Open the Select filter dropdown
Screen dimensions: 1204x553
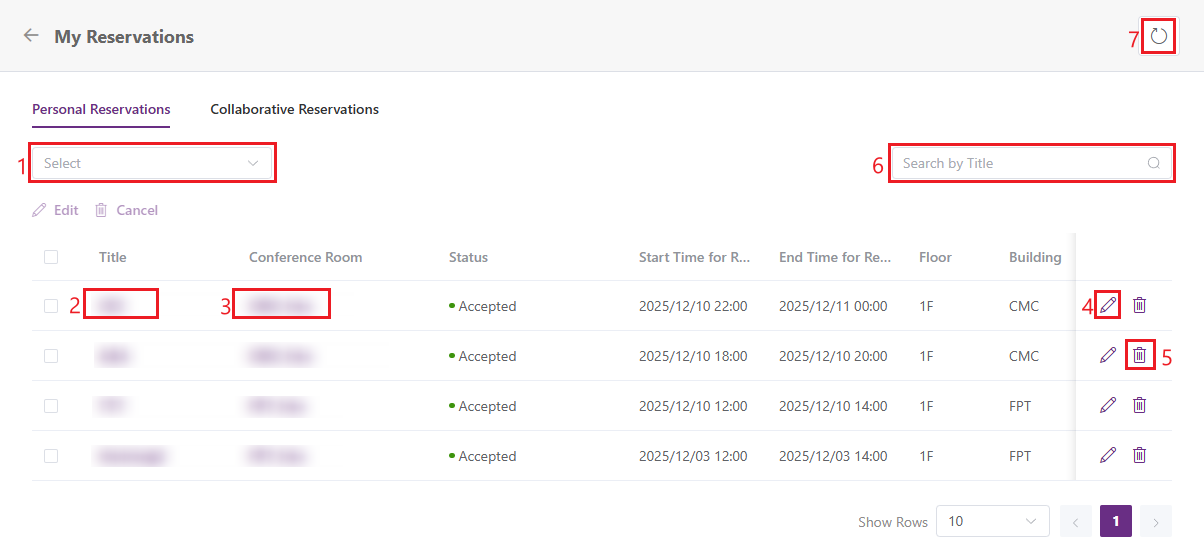click(152, 163)
